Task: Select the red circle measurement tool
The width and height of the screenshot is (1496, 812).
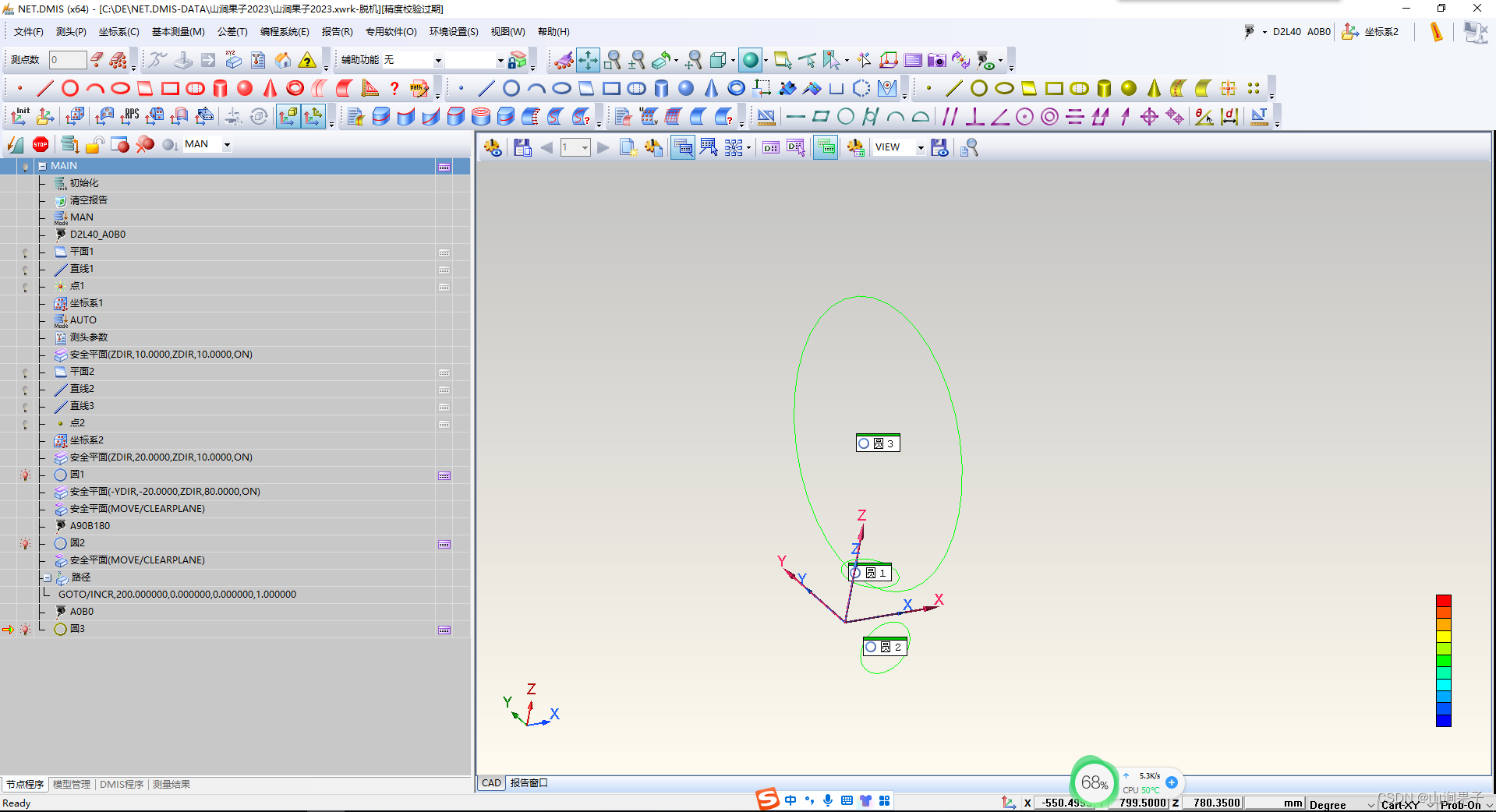Action: coord(70,88)
